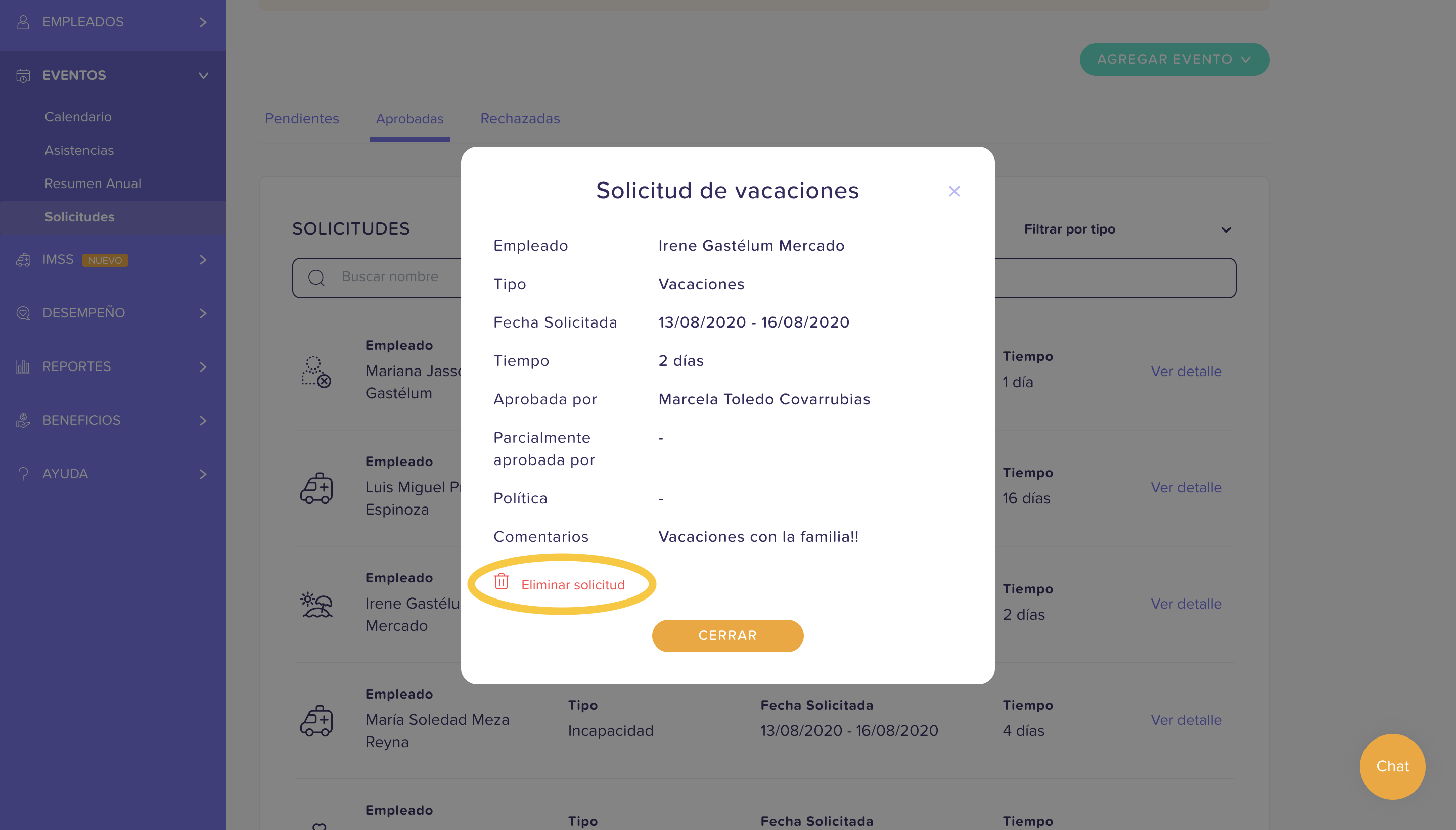This screenshot has width=1456, height=830.
Task: Click the beach vacation icon for Irene Gastélum row
Action: (316, 605)
